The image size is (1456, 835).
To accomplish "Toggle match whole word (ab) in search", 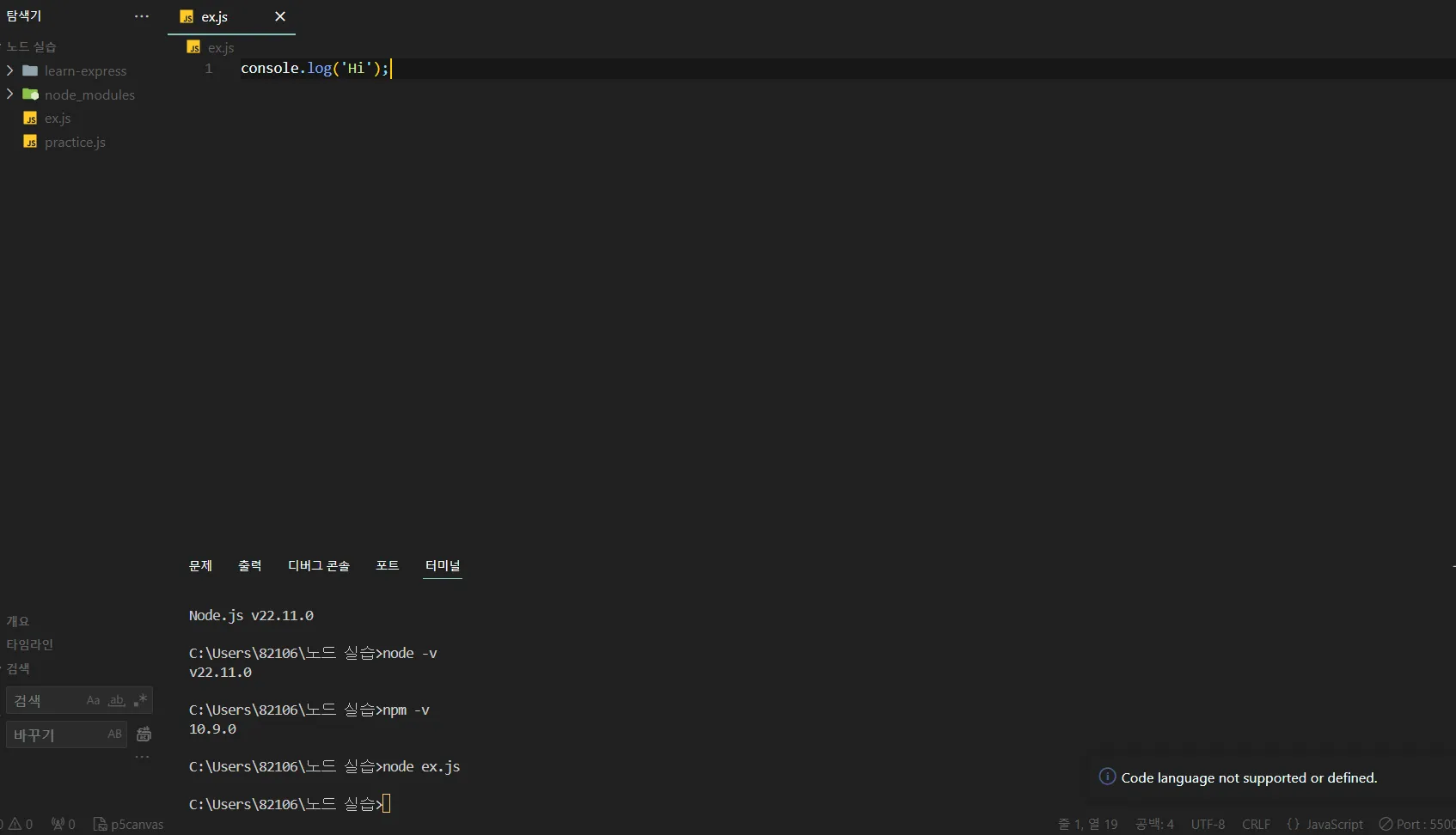I will click(x=117, y=700).
